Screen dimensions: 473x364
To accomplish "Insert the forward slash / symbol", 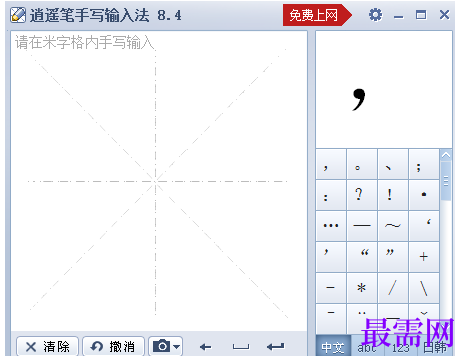I will pos(393,288).
